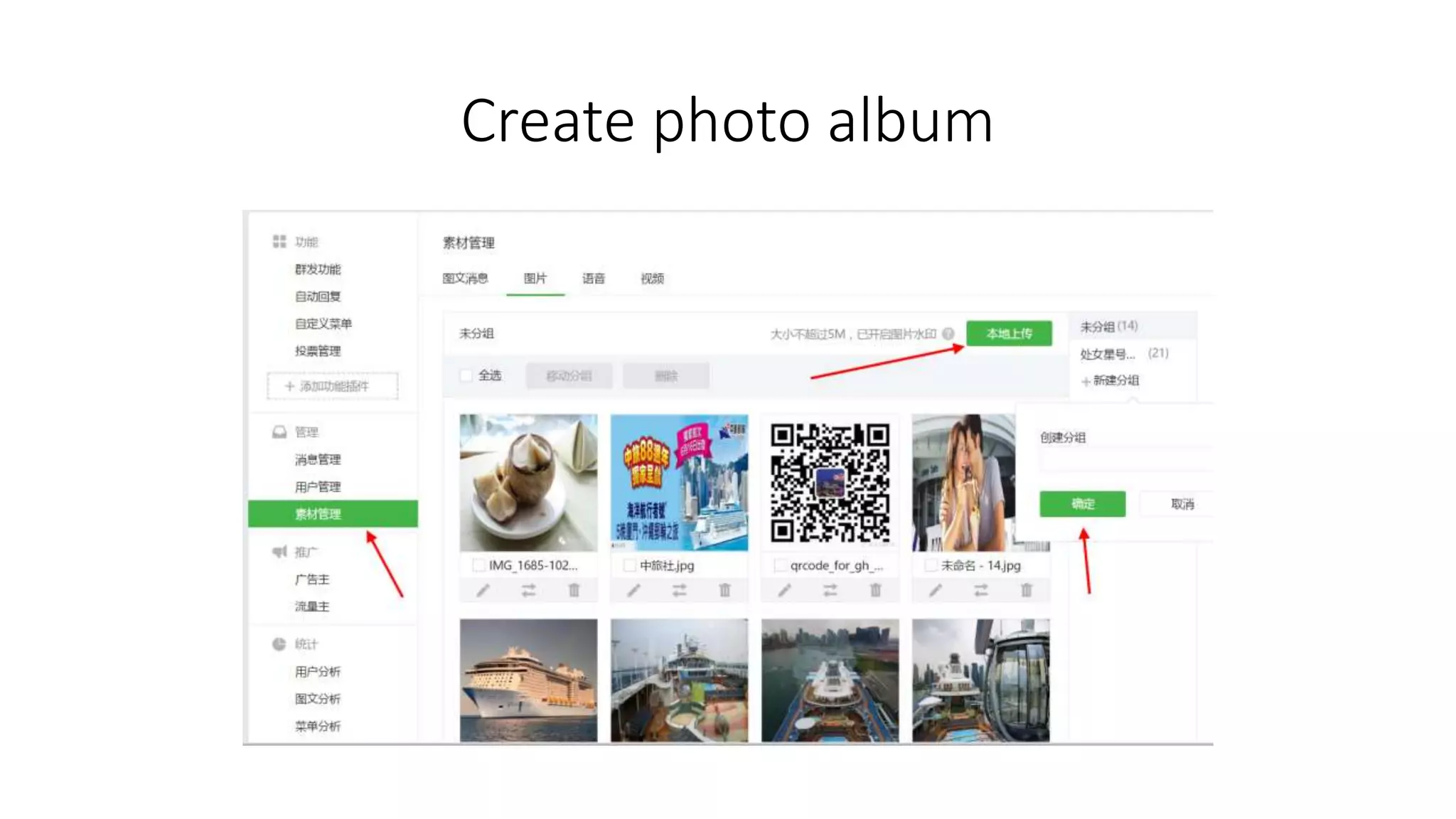This screenshot has height=819, width=1456.
Task: Open 用户管理 in the sidebar
Action: (318, 487)
